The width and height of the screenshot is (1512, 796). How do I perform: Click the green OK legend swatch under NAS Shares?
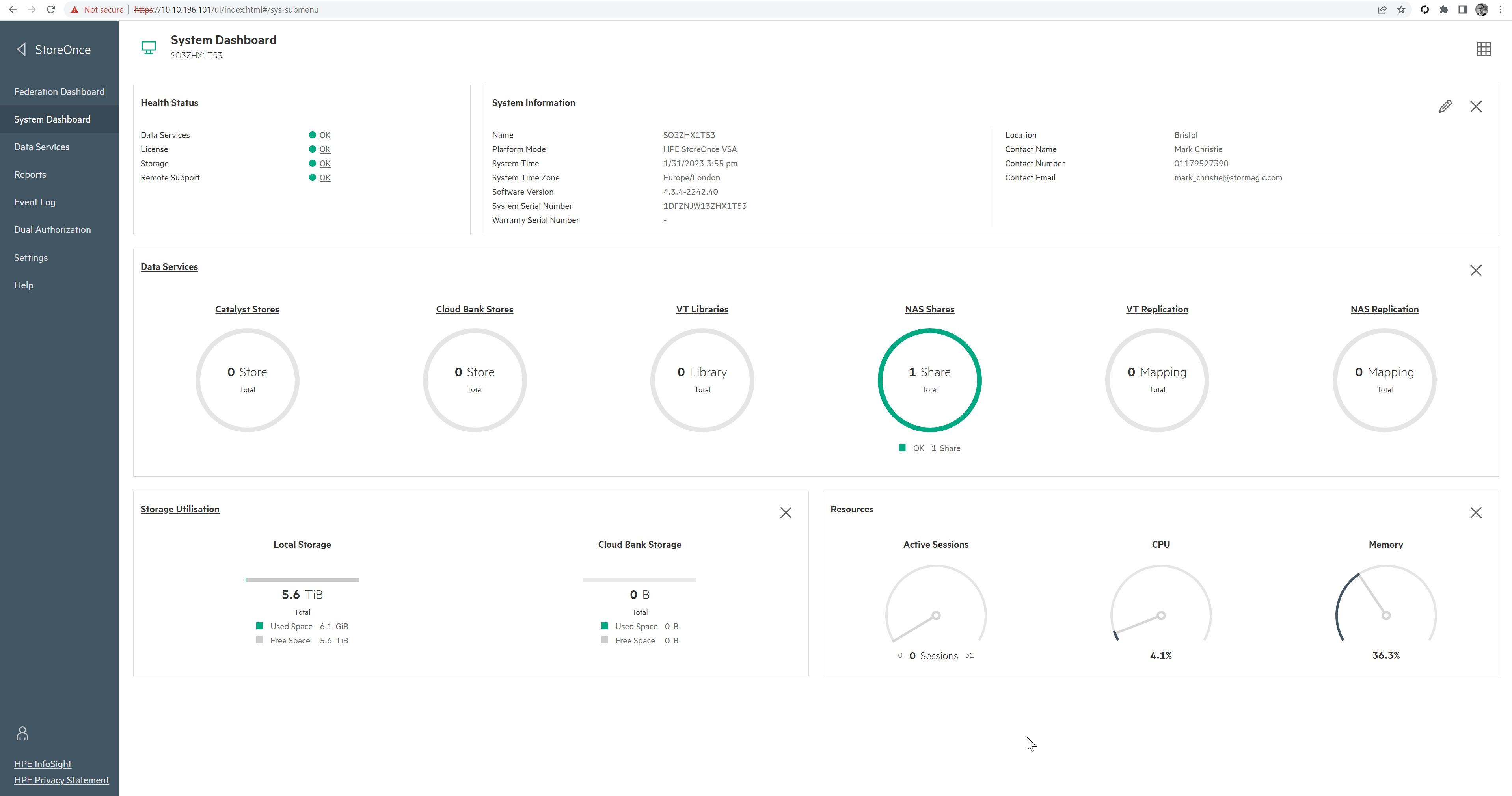coord(902,448)
